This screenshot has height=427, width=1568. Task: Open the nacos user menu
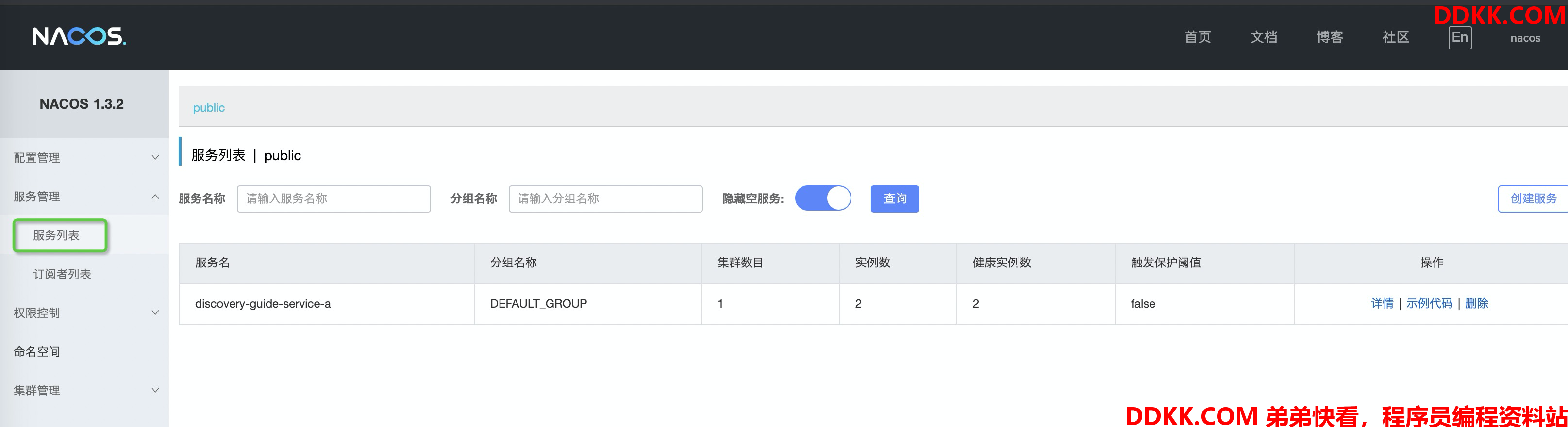(1525, 38)
